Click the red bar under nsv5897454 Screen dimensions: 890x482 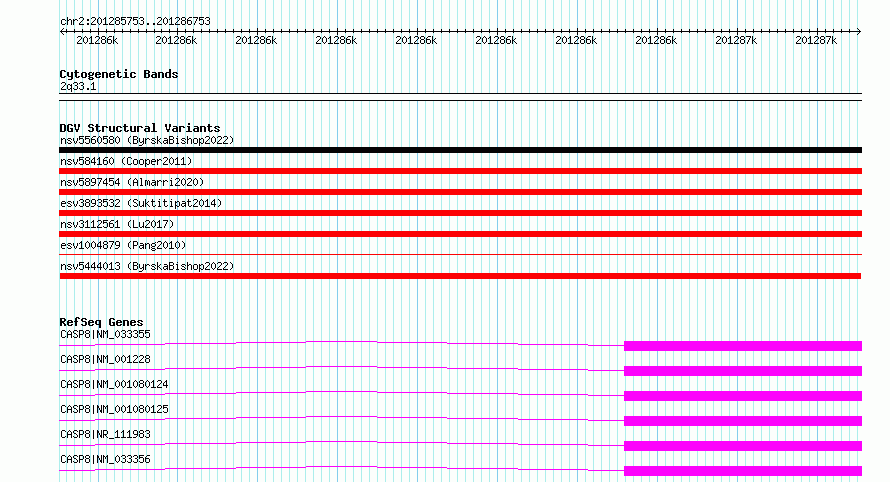click(460, 192)
